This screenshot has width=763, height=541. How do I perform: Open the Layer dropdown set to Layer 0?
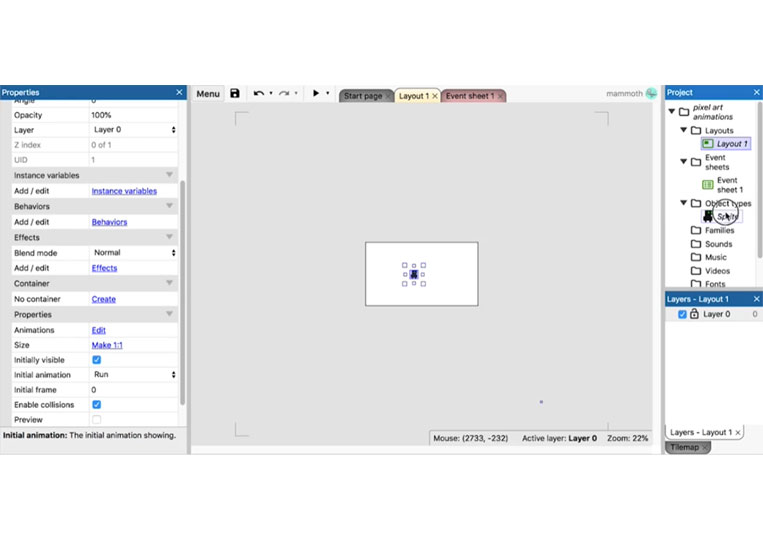[134, 130]
